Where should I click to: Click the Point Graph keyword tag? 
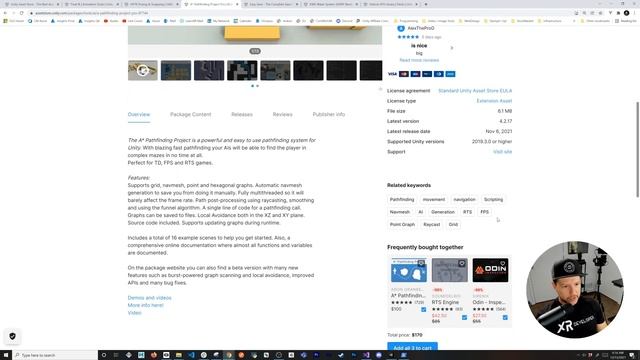click(402, 224)
